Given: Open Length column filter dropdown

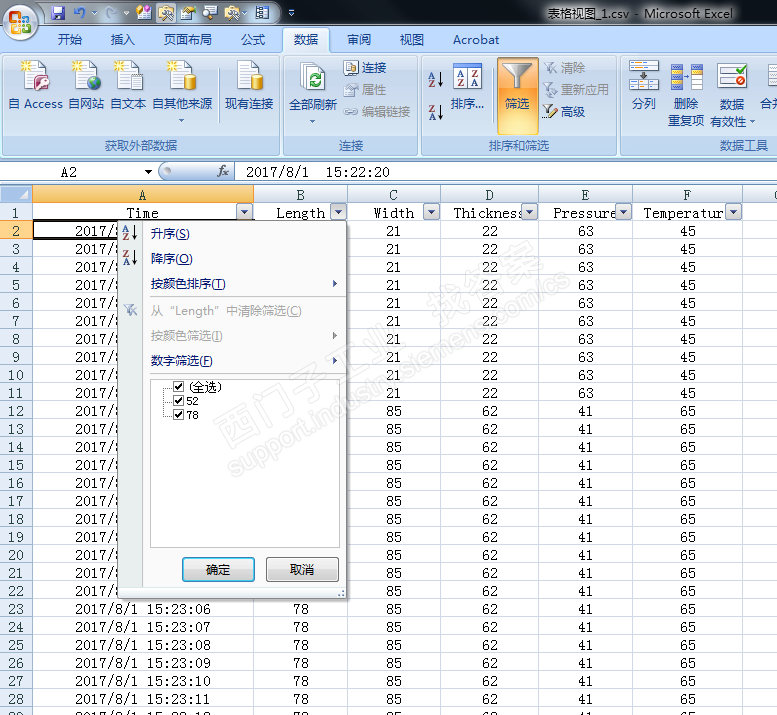Looking at the screenshot, I should (338, 213).
